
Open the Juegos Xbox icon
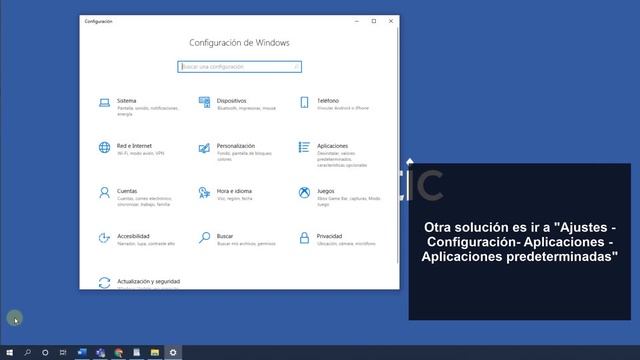click(304, 192)
